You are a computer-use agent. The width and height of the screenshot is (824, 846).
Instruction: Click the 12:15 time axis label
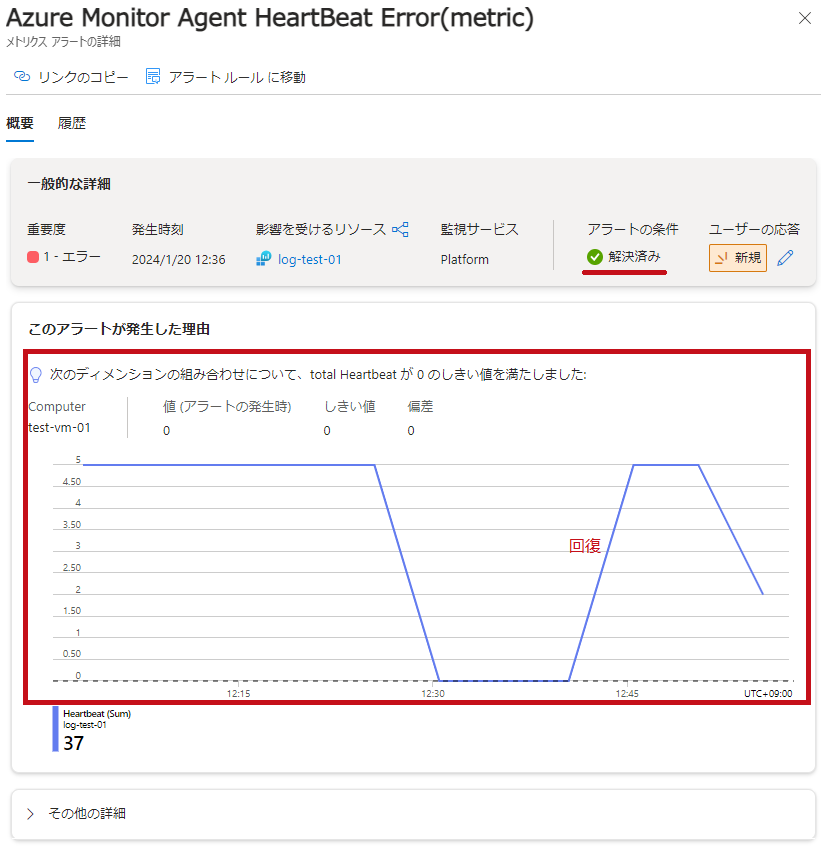tap(239, 693)
